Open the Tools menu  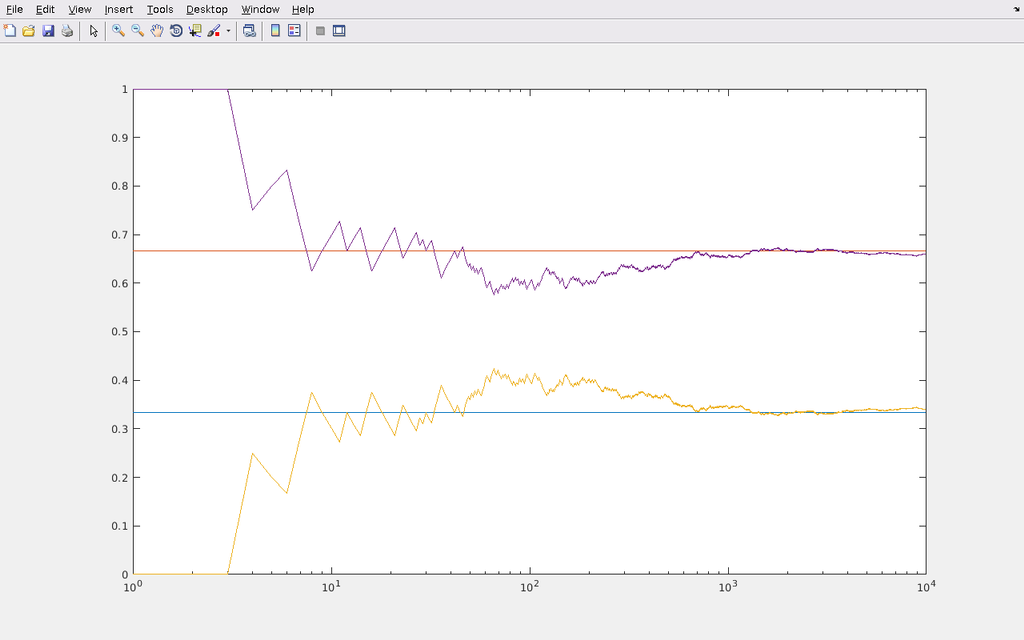[159, 9]
